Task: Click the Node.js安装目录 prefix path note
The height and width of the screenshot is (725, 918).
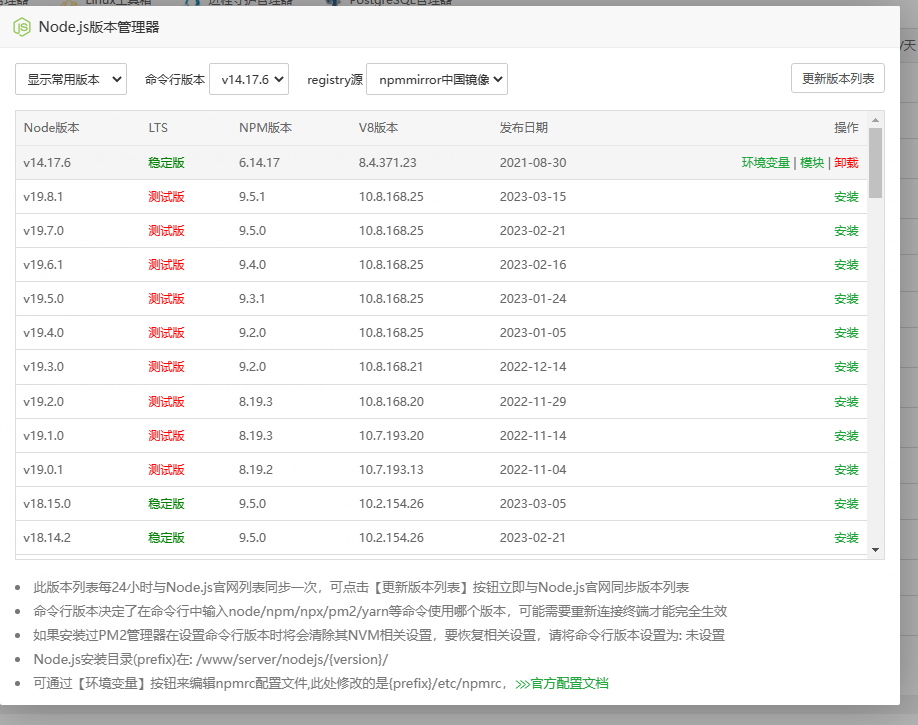Action: [211, 659]
